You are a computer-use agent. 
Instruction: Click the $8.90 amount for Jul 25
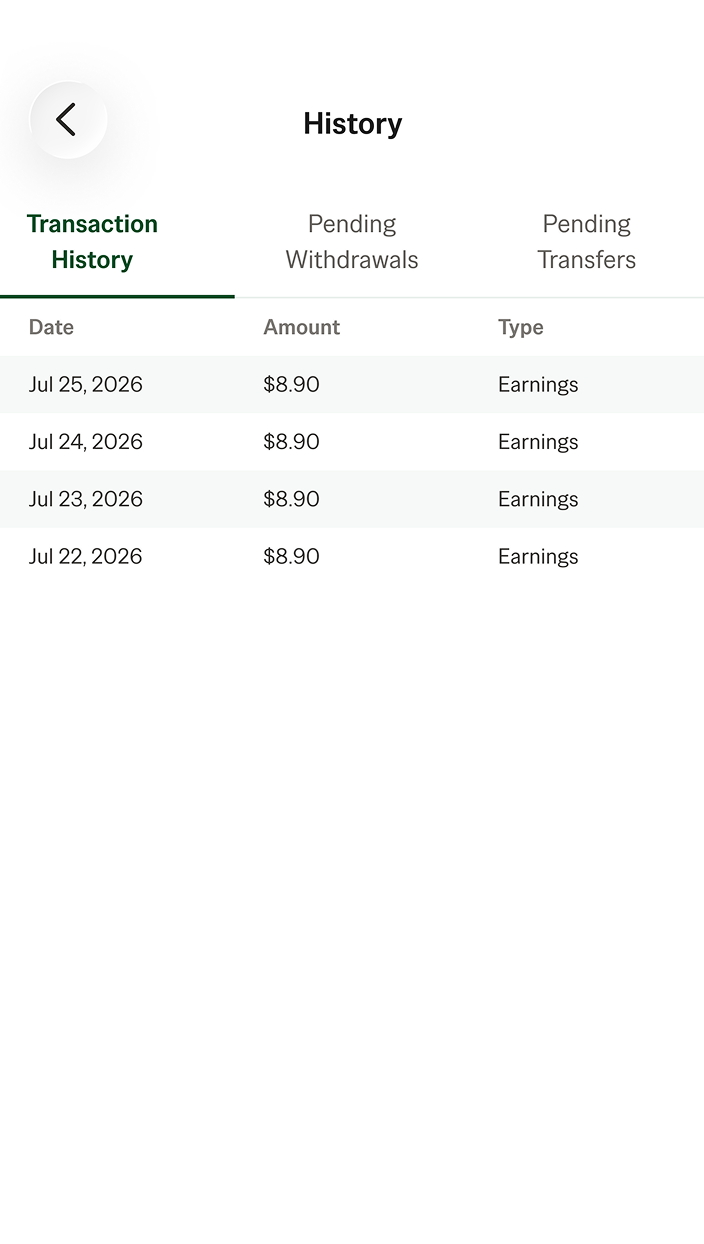point(291,384)
